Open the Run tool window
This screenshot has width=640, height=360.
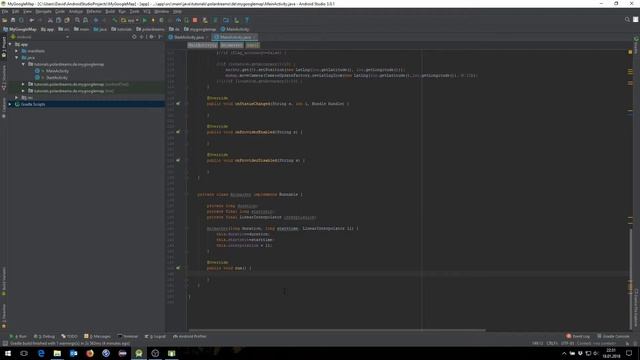coord(18,336)
